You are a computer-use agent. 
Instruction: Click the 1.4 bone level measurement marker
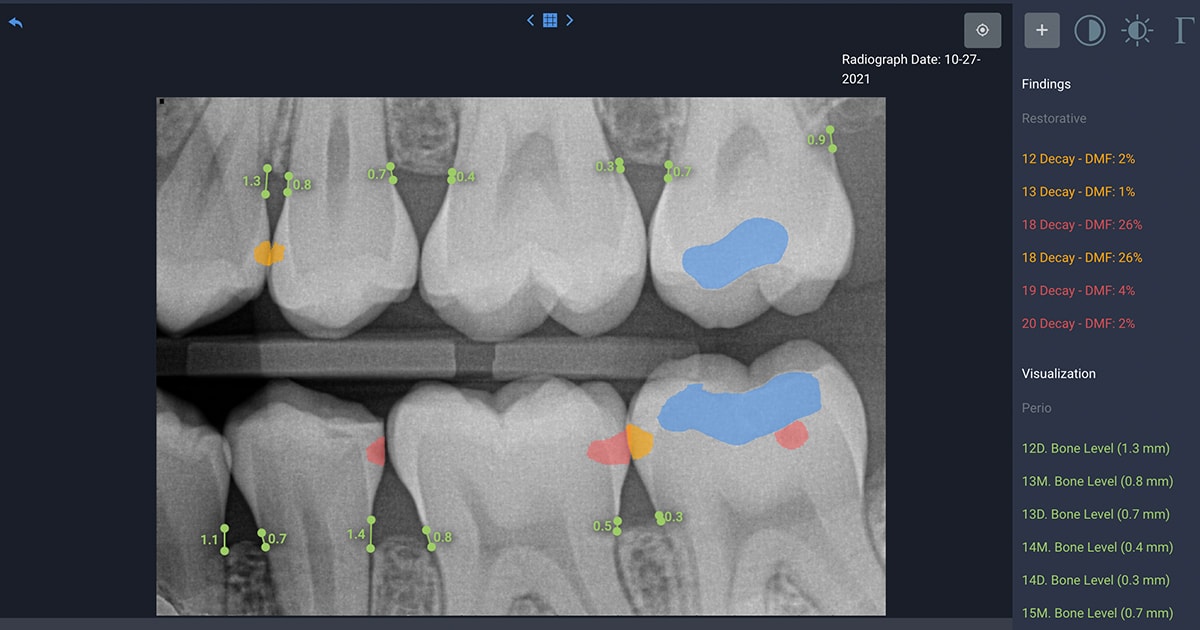click(x=362, y=535)
